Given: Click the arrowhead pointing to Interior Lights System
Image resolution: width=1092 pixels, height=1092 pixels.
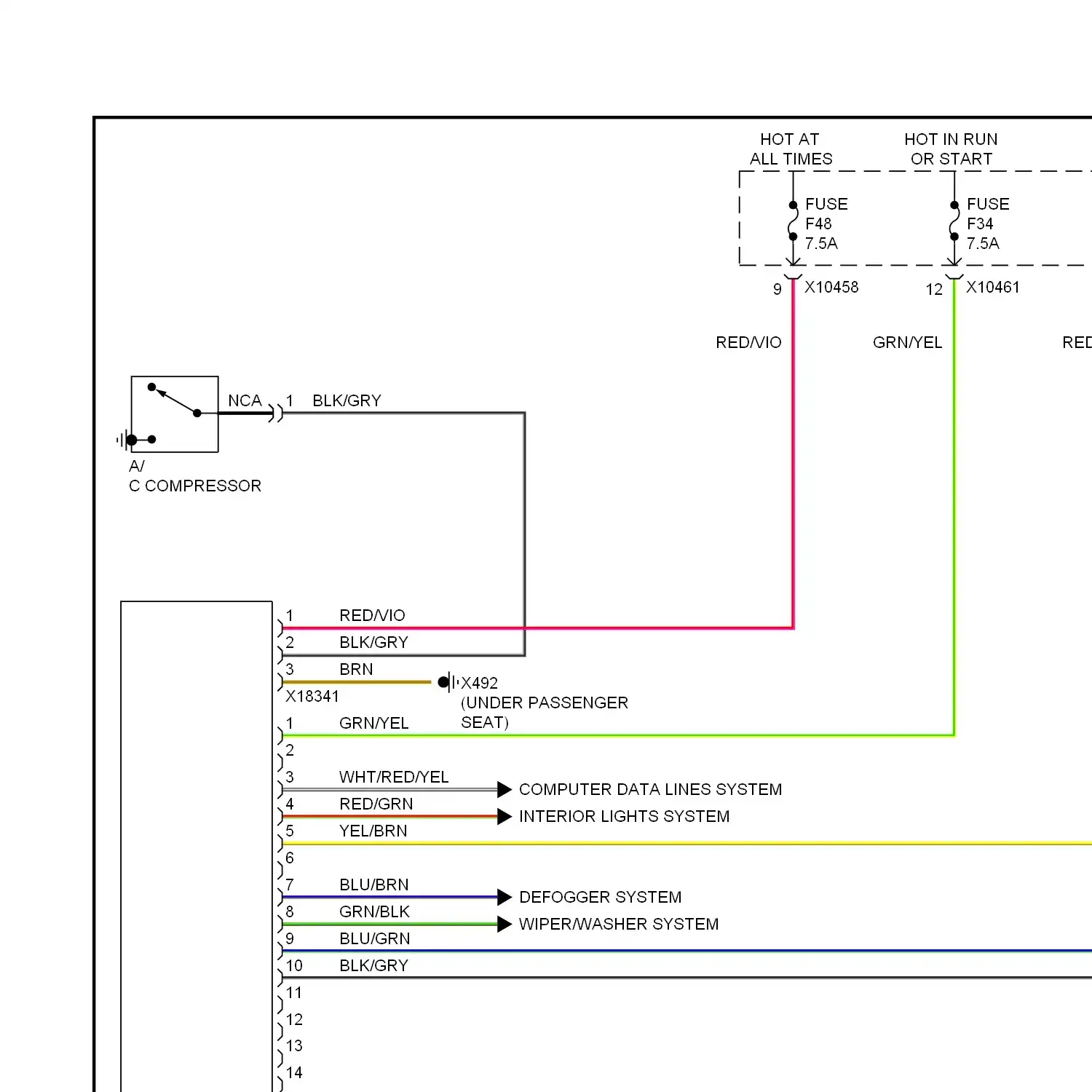Looking at the screenshot, I should 505,816.
